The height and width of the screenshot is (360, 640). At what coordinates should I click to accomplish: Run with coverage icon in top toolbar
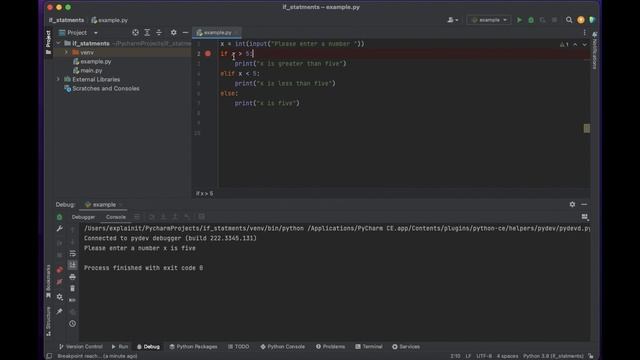[542, 20]
